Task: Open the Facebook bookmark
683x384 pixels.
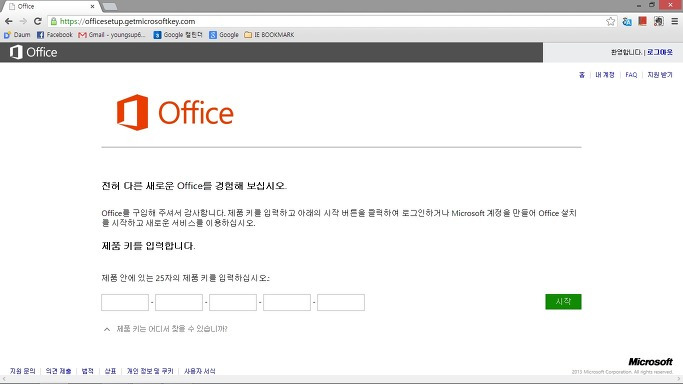Action: 54,34
